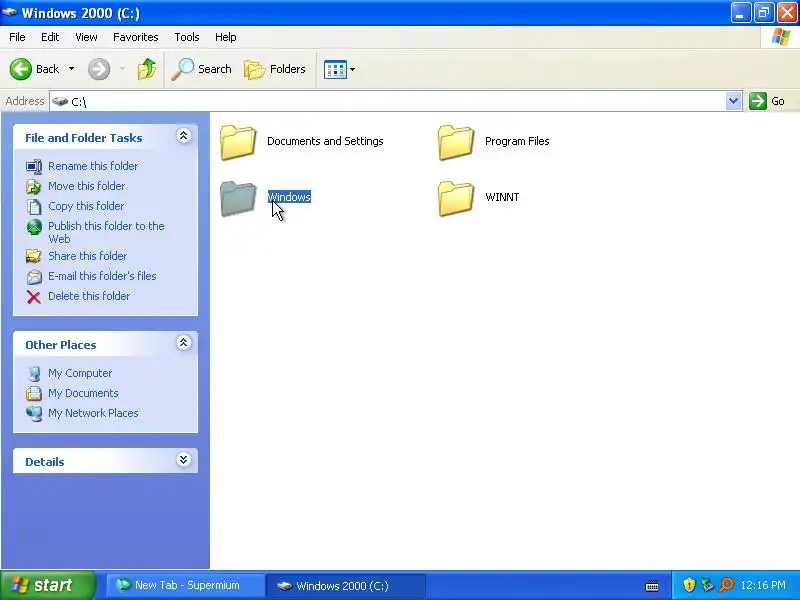Click the highlighted Windows folder name
Screen dimensions: 800x600
click(289, 197)
